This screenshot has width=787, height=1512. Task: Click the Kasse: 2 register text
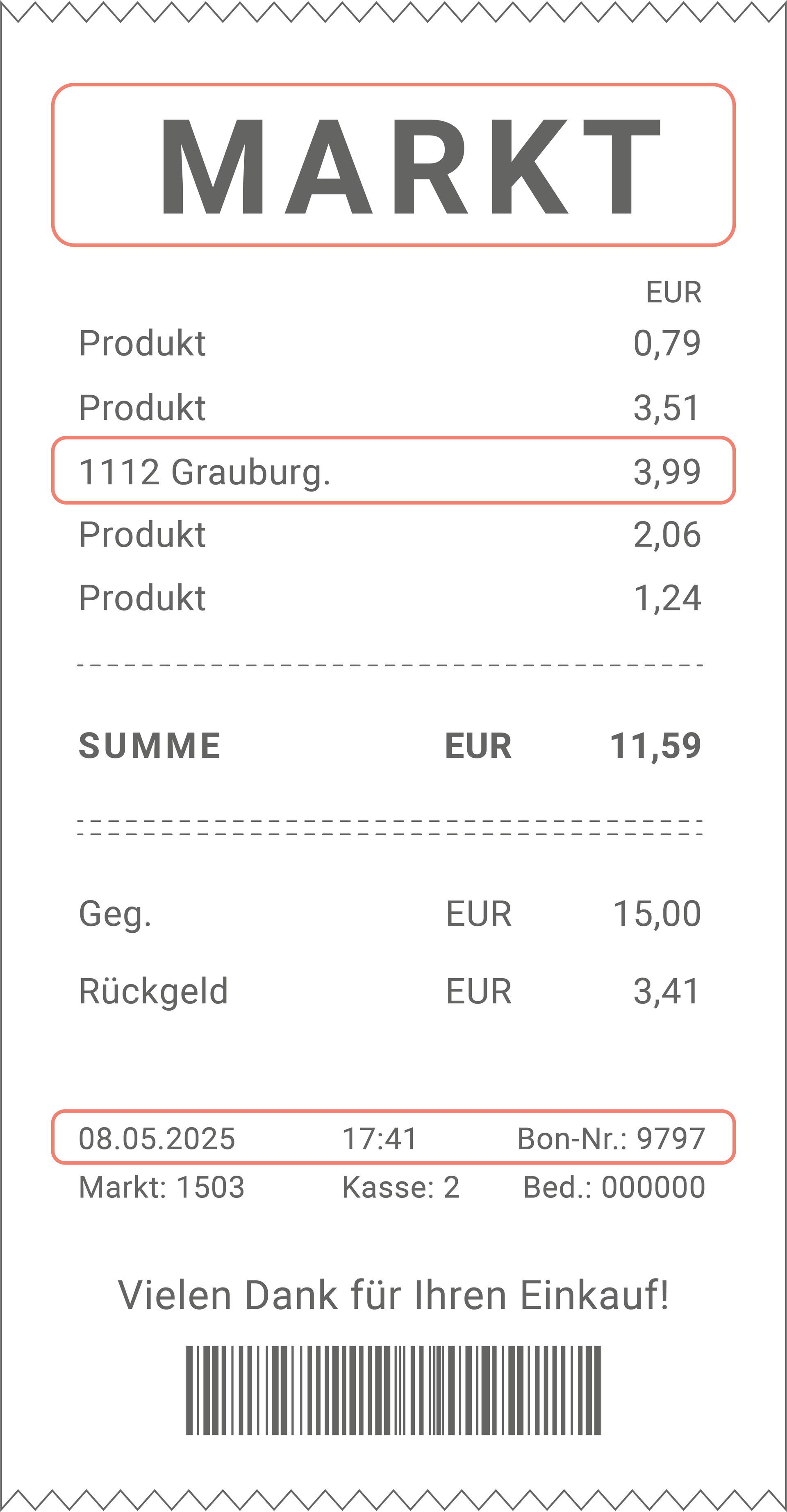coord(400,1188)
